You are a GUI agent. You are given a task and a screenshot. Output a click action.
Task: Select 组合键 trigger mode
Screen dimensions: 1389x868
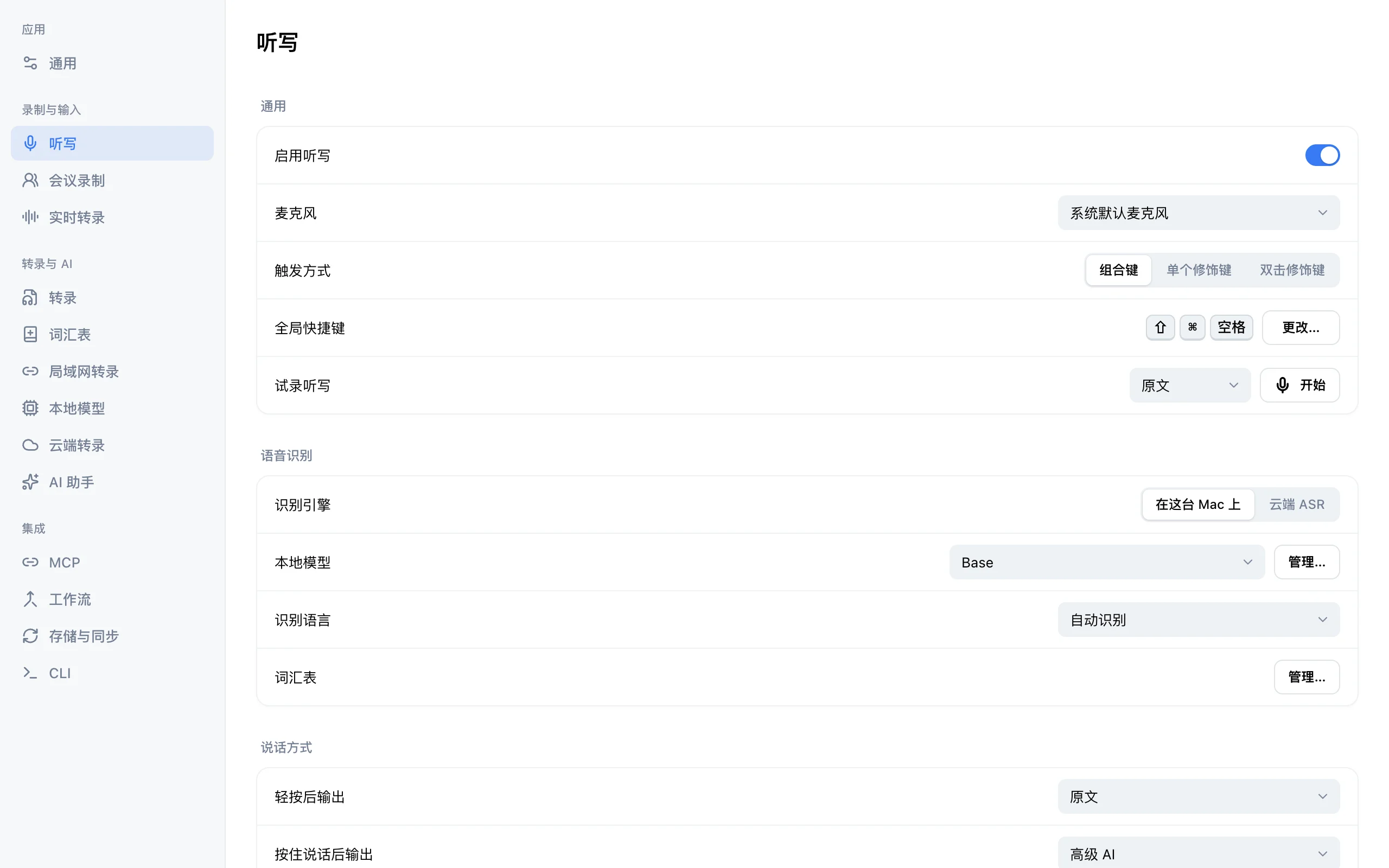[1118, 270]
